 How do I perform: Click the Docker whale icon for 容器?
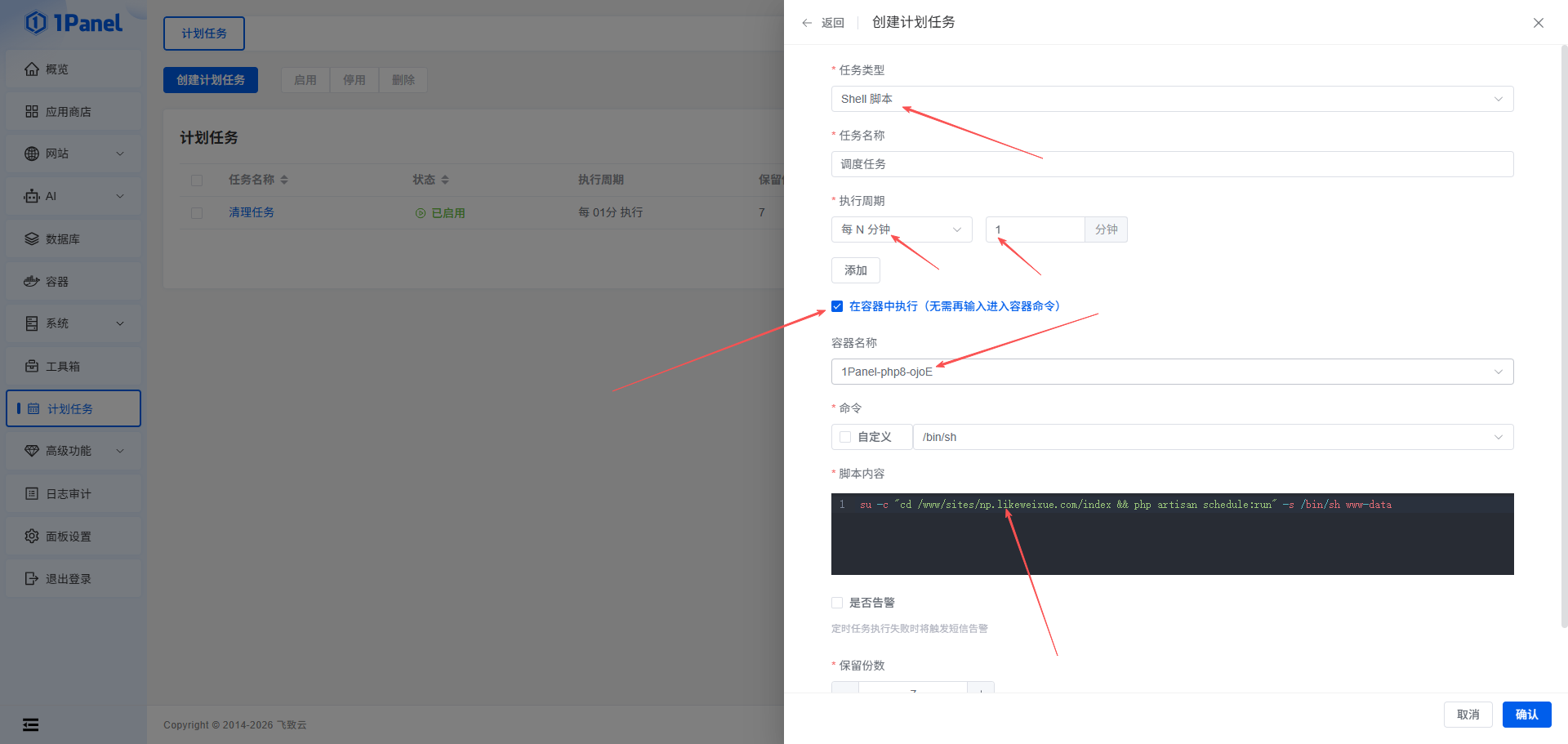[x=32, y=282]
